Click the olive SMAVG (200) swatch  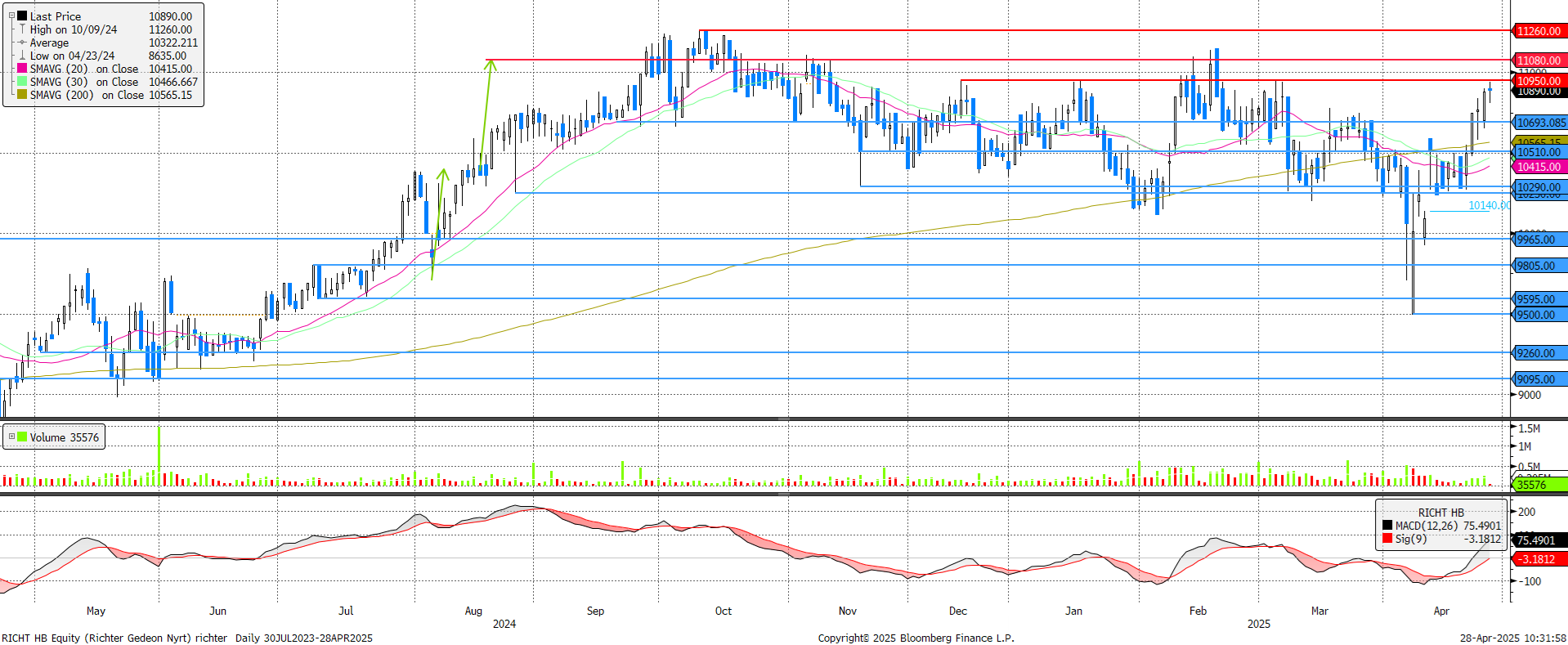(x=22, y=95)
